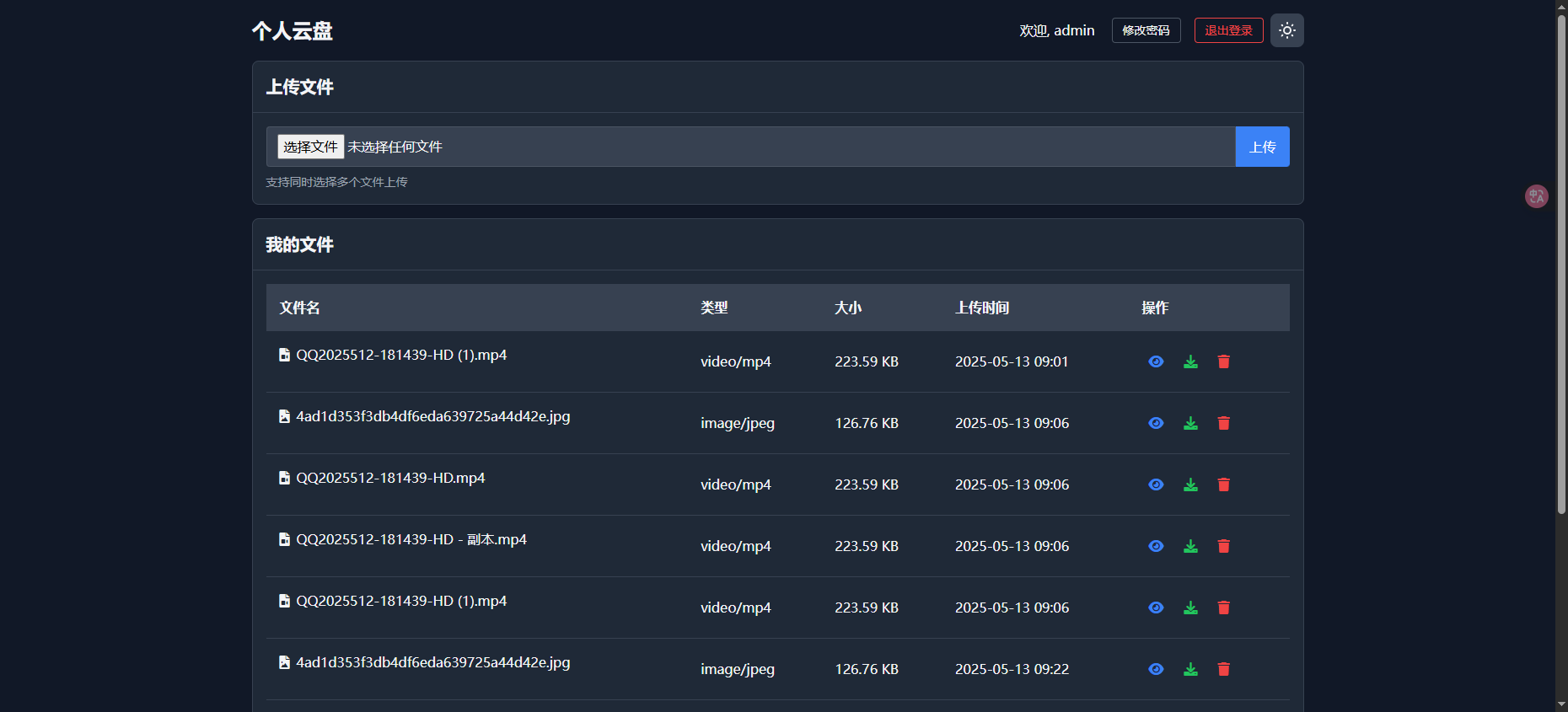Click the 上传文件 section heading
The image size is (1568, 712).
299,87
